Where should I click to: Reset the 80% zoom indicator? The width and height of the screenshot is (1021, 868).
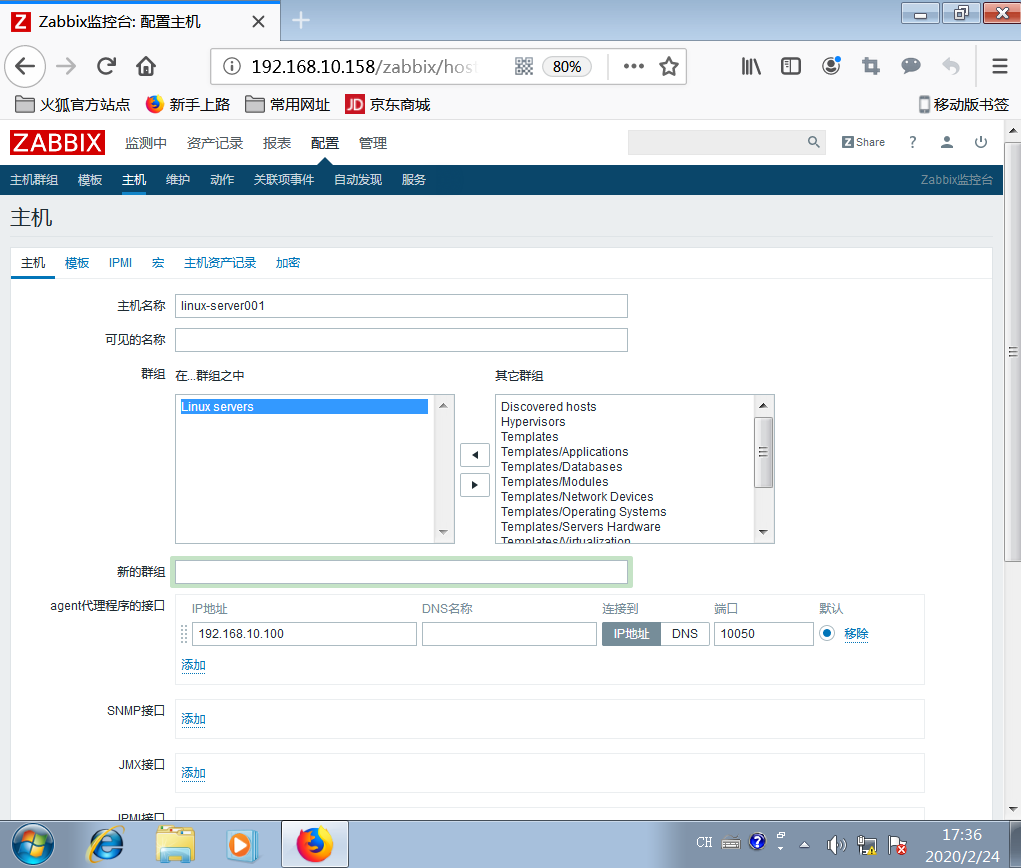coord(566,66)
